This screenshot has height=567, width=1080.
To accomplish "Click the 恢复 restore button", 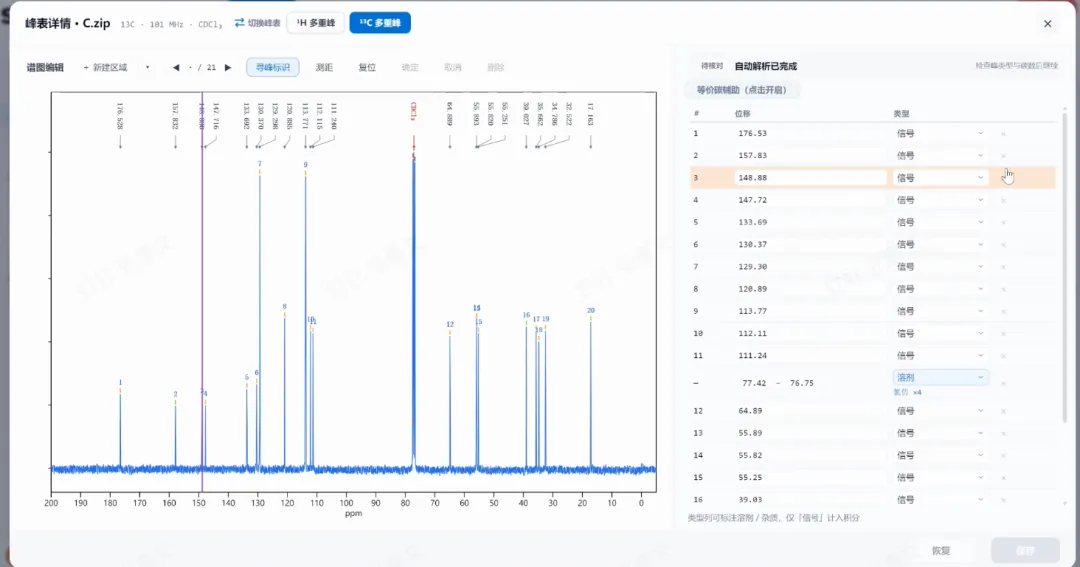I will pos(941,550).
